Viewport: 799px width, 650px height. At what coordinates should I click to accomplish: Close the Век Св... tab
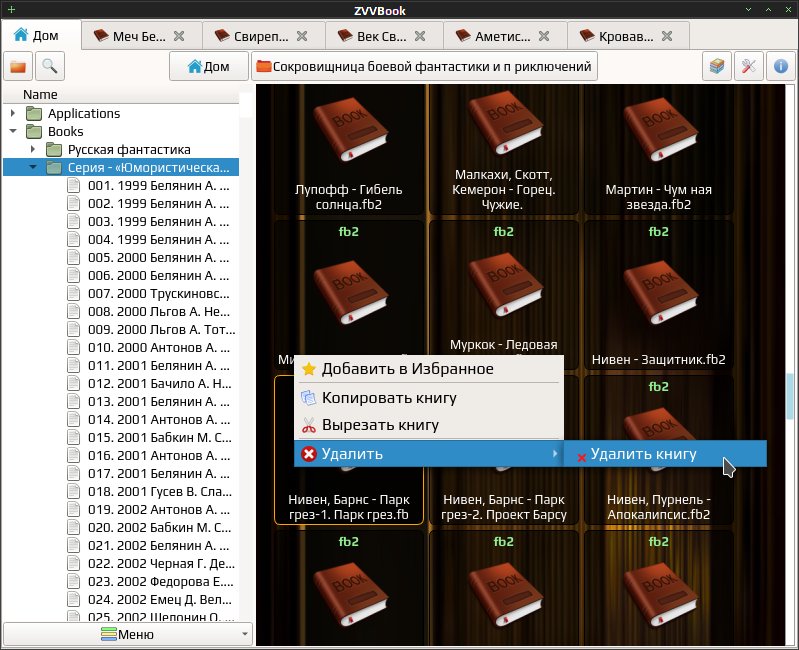pos(420,36)
